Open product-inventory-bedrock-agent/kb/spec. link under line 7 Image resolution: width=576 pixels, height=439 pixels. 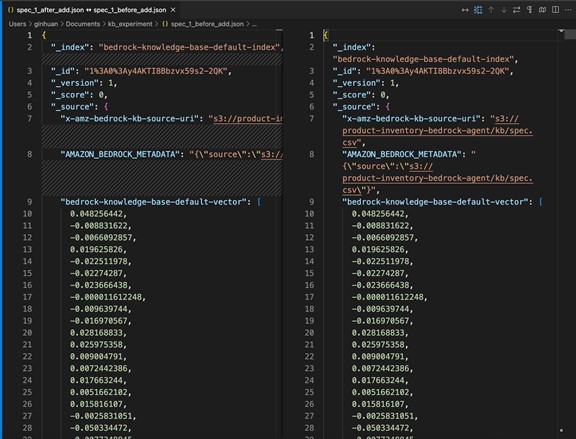click(x=438, y=131)
